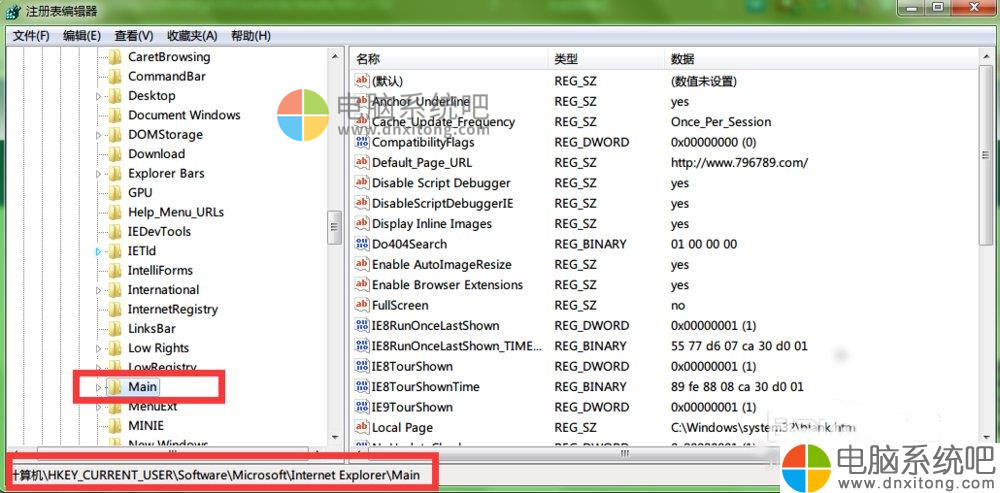The image size is (1000, 493).
Task: Click the GPU folder icon
Action: [115, 193]
